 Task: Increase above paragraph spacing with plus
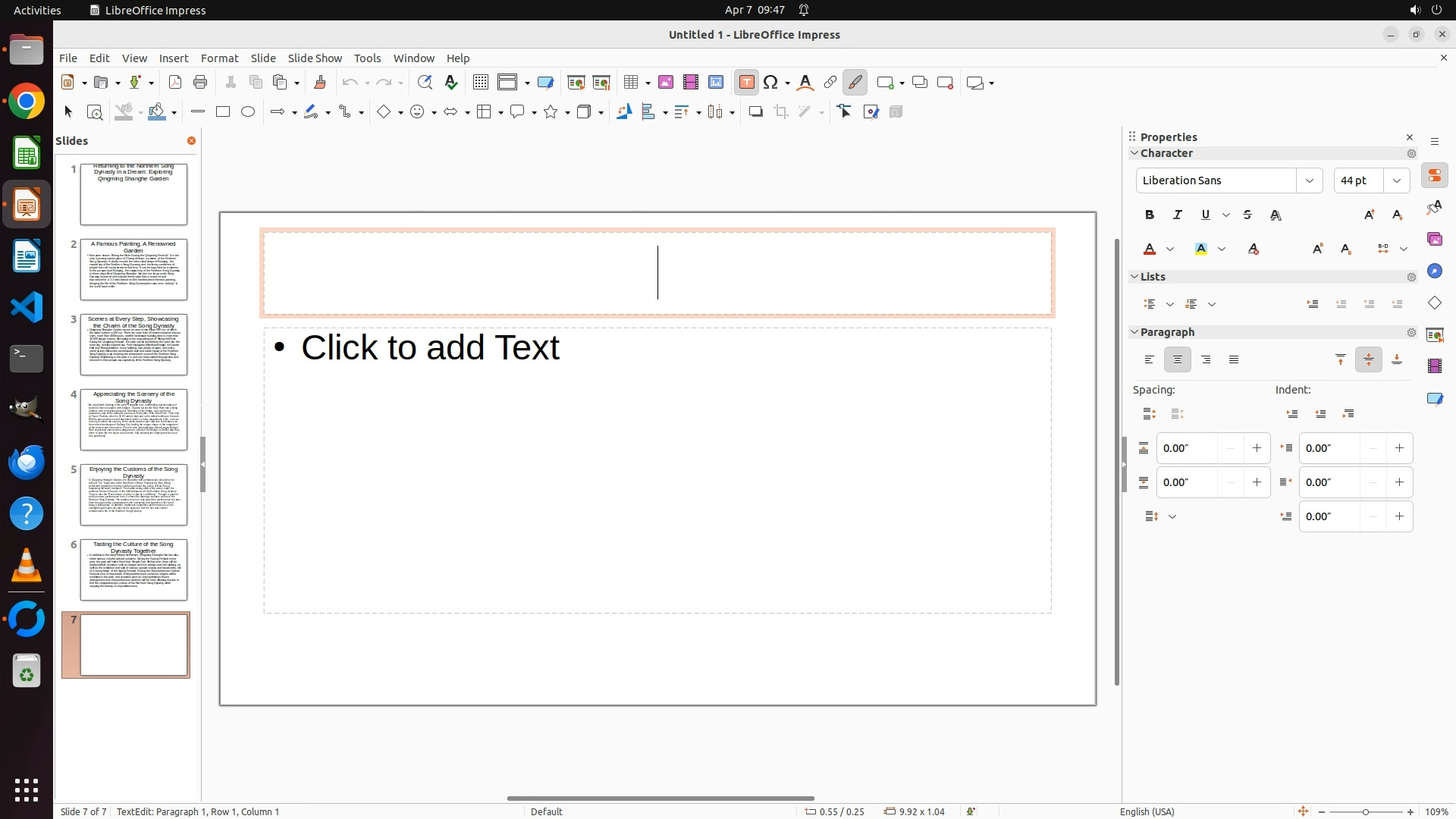[1257, 448]
